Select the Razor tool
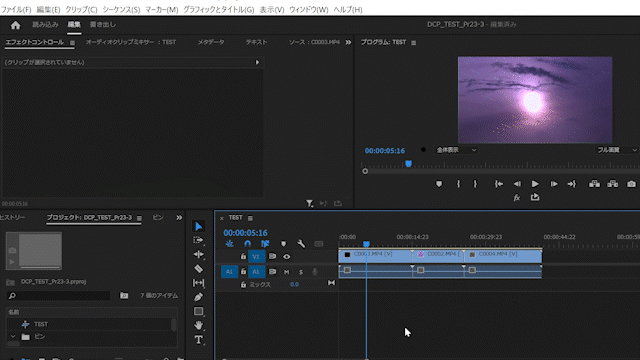The image size is (640, 360). click(x=198, y=269)
